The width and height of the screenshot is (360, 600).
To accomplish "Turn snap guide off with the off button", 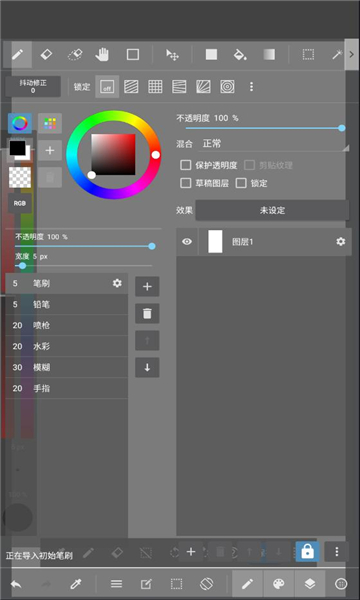I will 107,87.
